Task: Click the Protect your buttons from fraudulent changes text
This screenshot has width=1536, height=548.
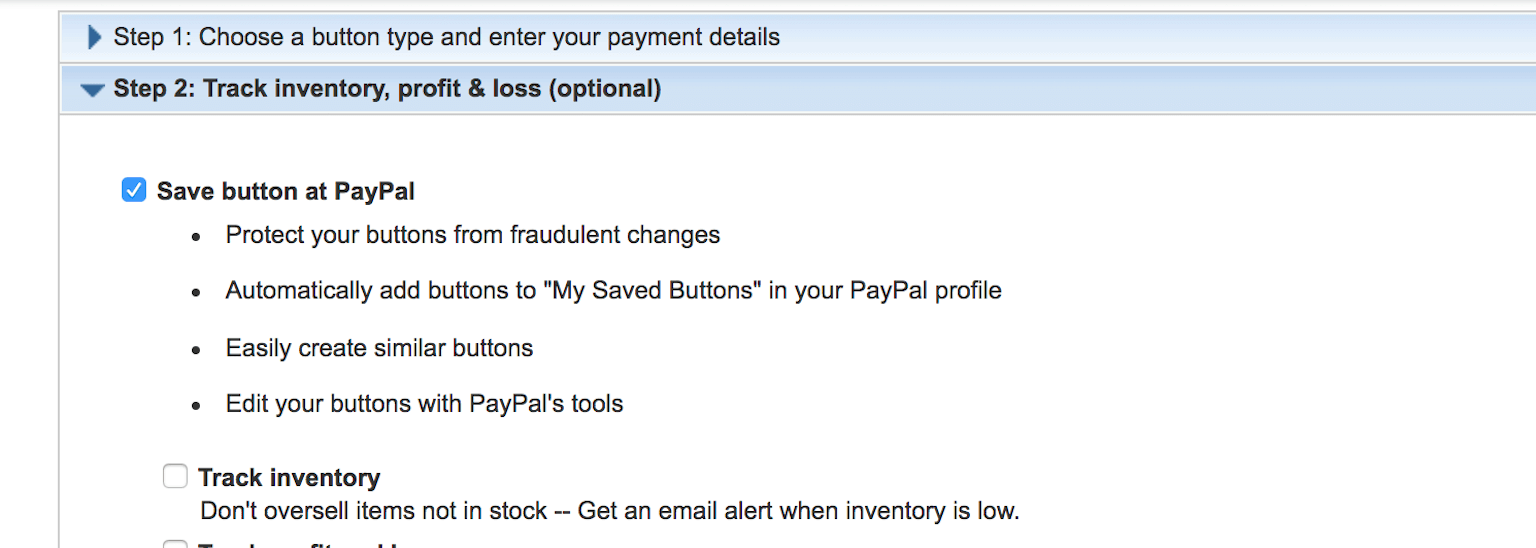Action: (x=473, y=235)
